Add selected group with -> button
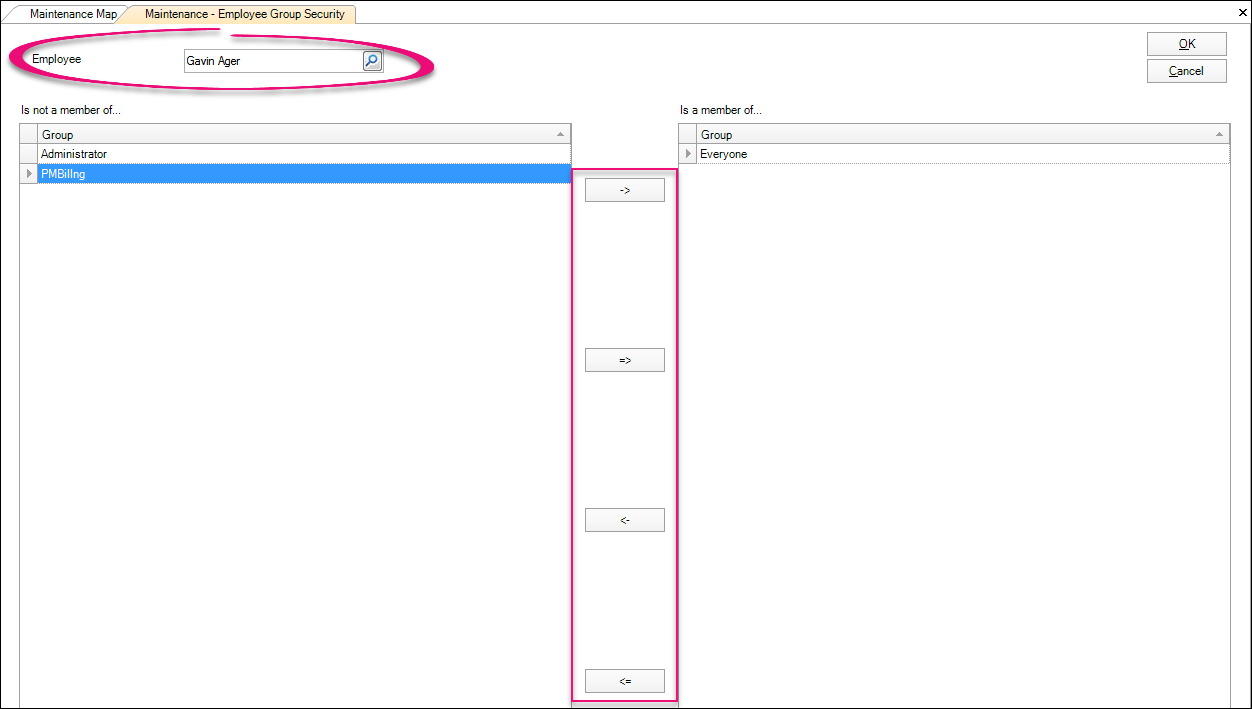Screen dimensions: 1252x709 [624, 190]
